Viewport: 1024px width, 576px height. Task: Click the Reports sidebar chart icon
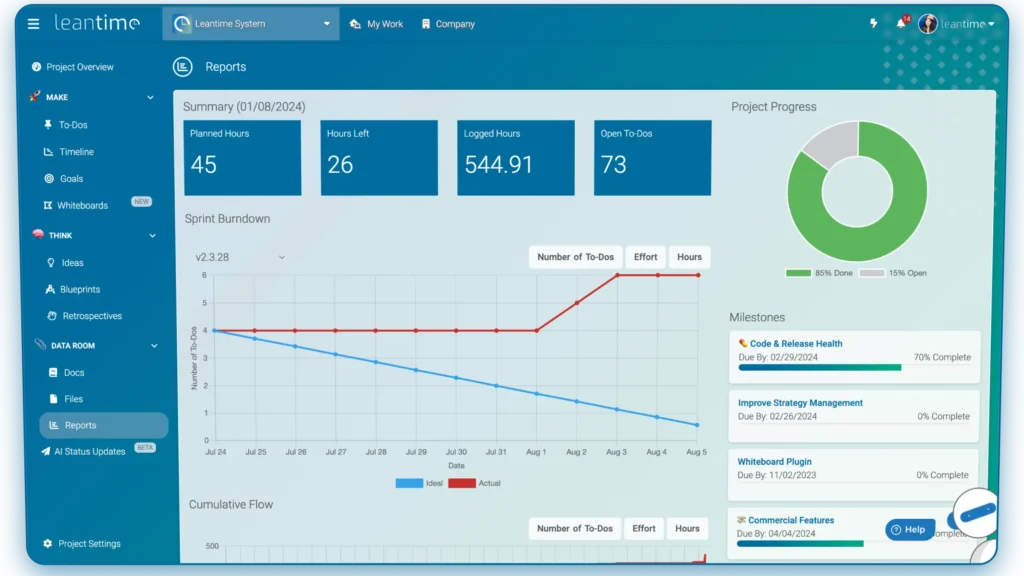[54, 425]
